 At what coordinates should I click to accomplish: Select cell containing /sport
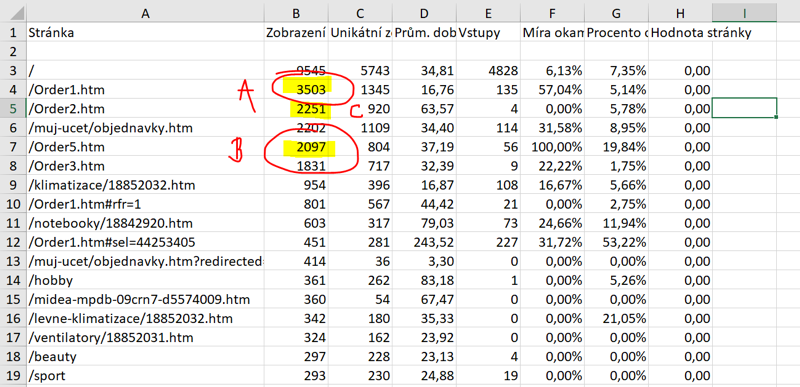(x=145, y=375)
